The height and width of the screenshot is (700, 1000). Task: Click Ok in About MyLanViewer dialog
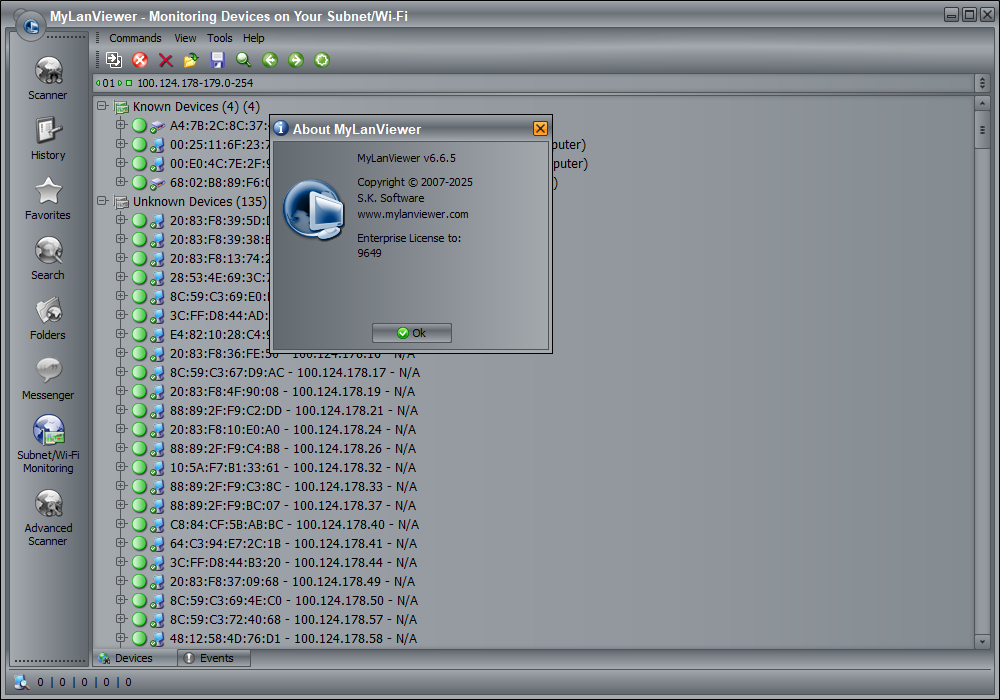click(x=412, y=333)
